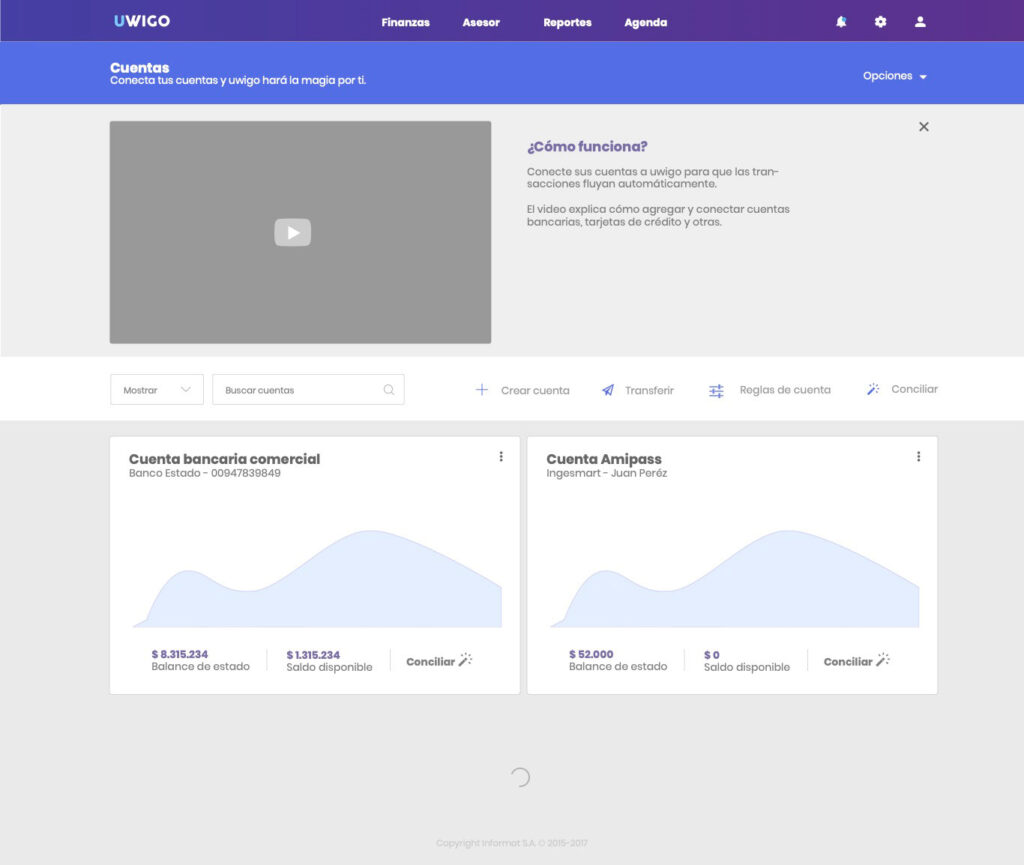Click the Cuentas page title
This screenshot has height=865, width=1024.
(140, 68)
